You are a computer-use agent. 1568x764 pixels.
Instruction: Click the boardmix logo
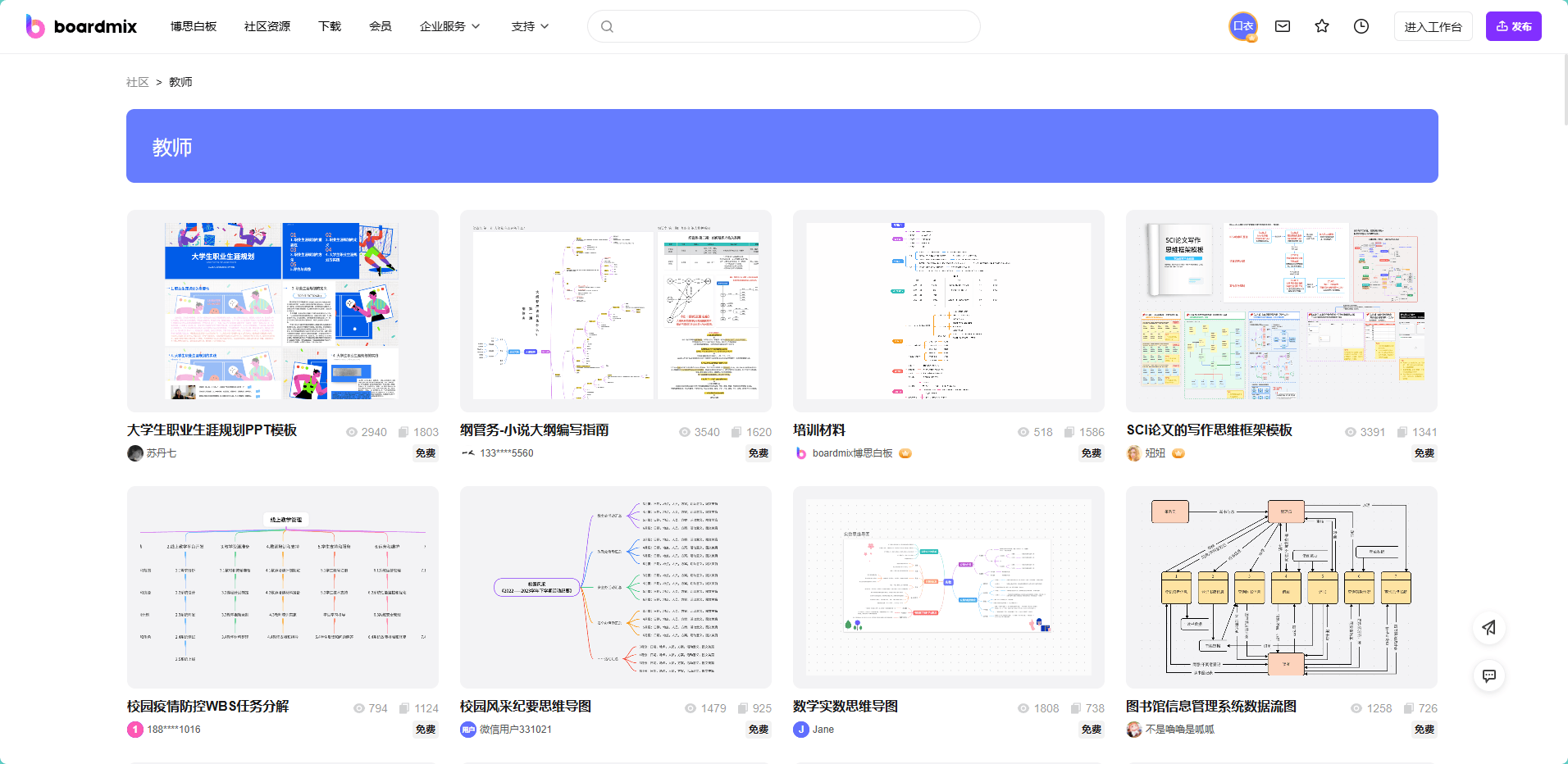[80, 25]
